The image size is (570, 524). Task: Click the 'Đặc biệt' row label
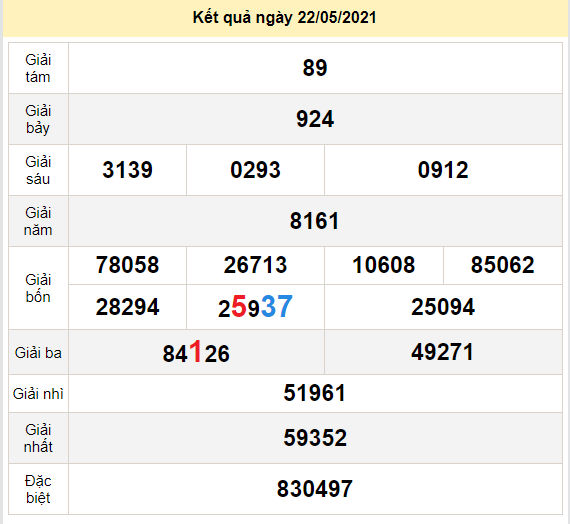click(x=38, y=489)
